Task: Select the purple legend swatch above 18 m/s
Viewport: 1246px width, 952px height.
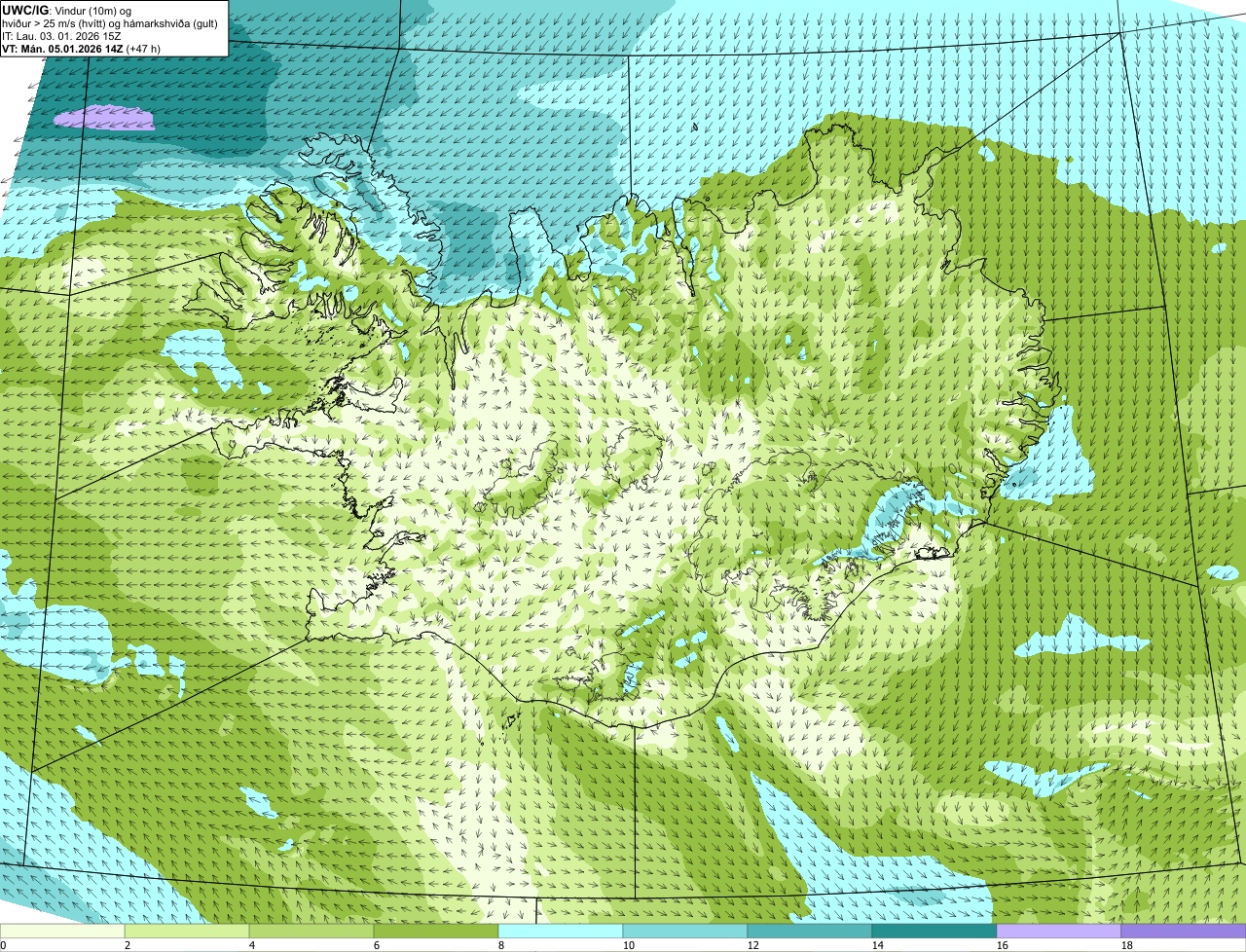Action: click(1184, 932)
